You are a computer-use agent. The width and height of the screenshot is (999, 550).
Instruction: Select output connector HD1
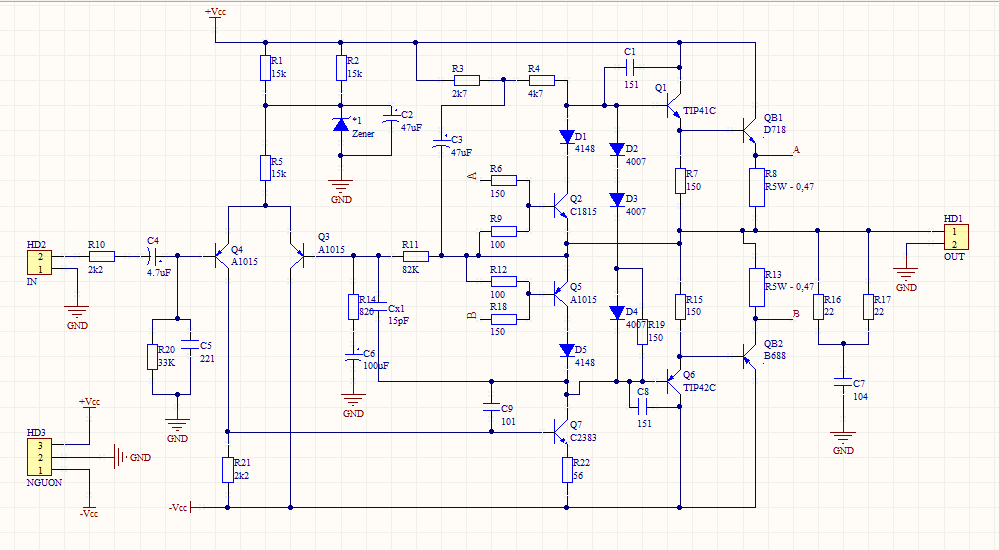tap(956, 237)
